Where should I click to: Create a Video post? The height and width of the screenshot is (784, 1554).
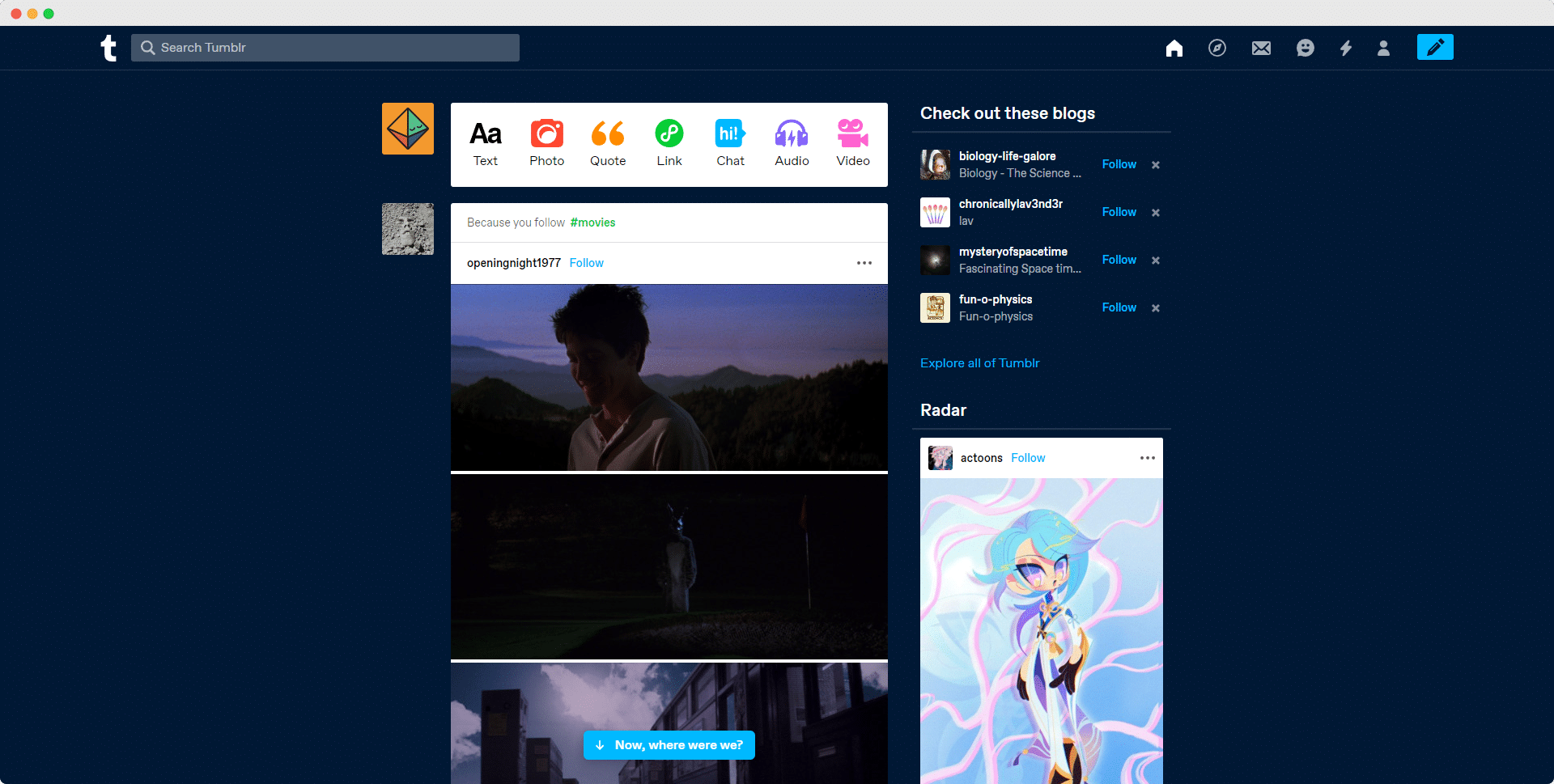(x=853, y=144)
